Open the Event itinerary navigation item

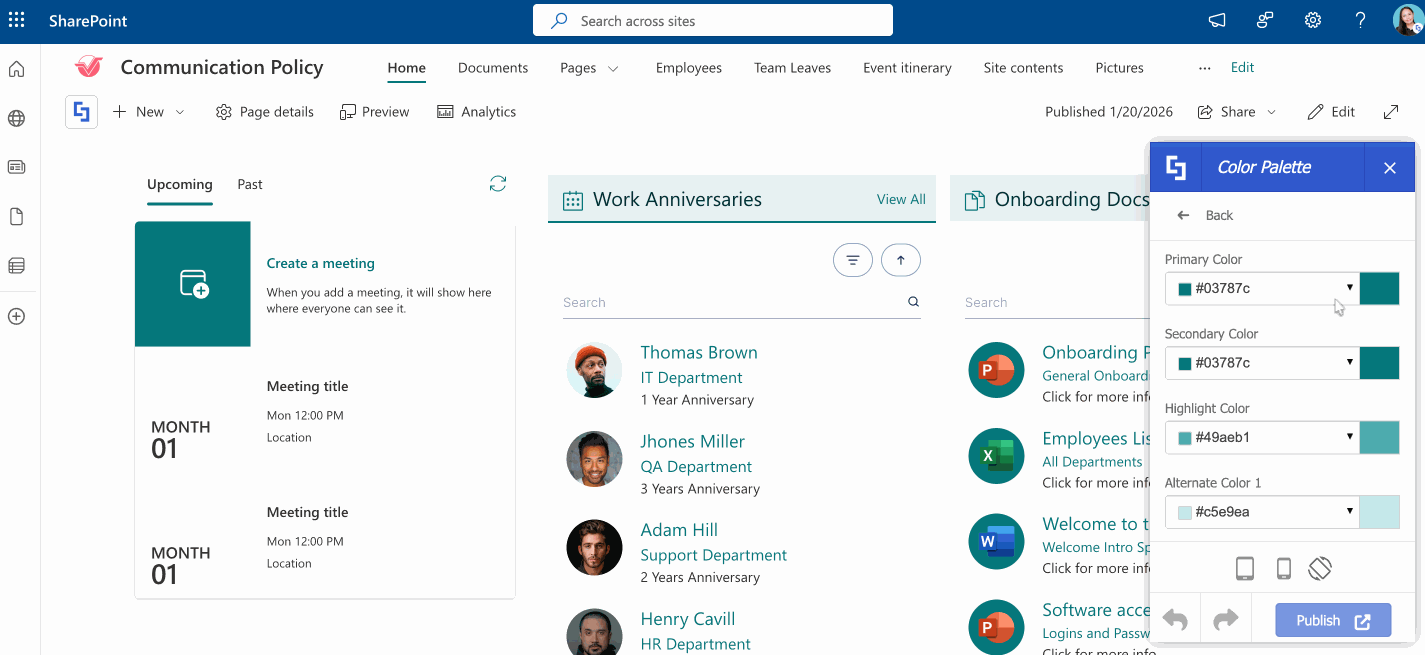[x=906, y=68]
